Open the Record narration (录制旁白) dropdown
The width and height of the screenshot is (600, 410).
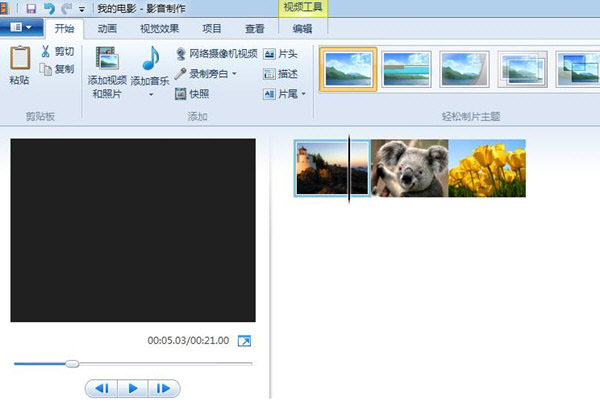click(x=235, y=74)
